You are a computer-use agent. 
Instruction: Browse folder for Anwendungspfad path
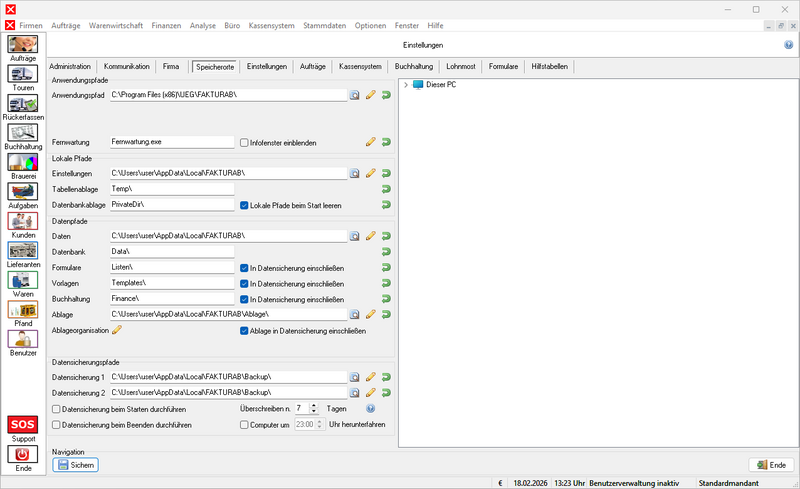354,95
